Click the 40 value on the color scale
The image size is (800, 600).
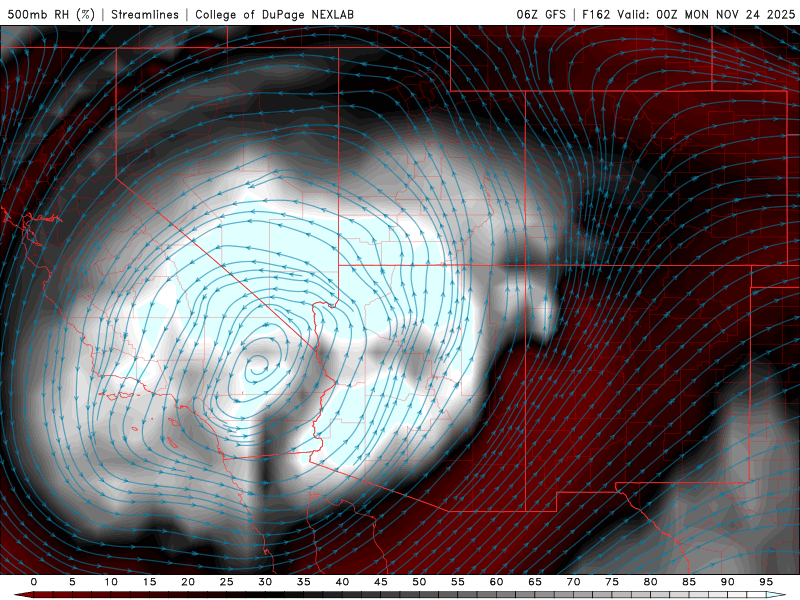(342, 582)
